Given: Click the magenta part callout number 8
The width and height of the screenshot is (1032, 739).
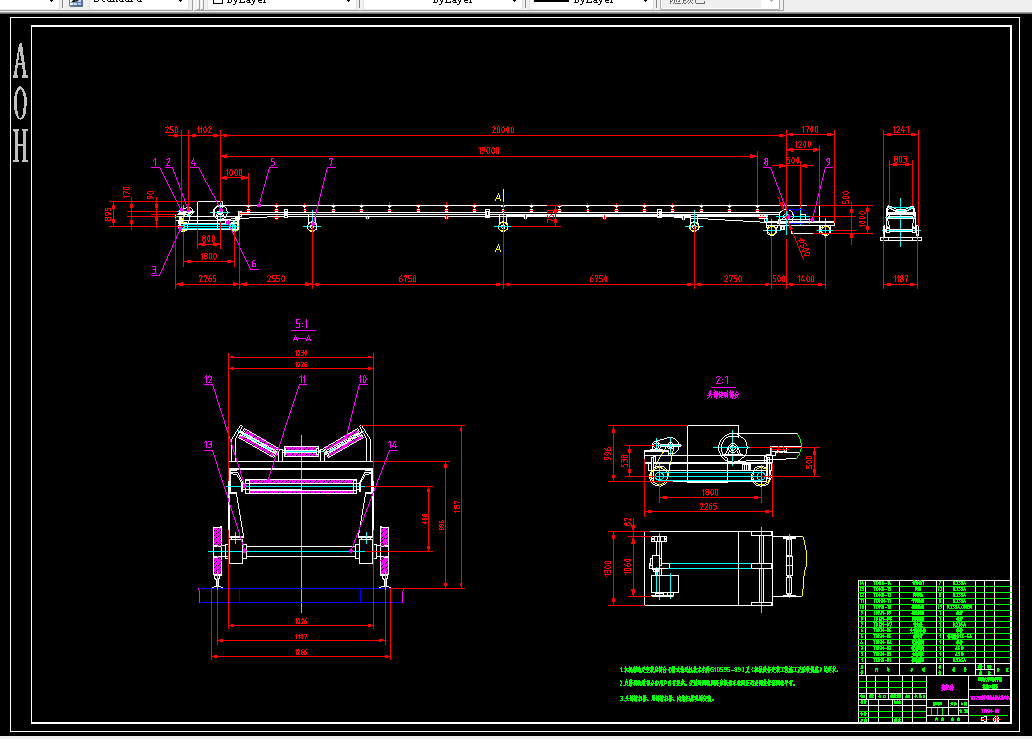Looking at the screenshot, I should tap(766, 162).
